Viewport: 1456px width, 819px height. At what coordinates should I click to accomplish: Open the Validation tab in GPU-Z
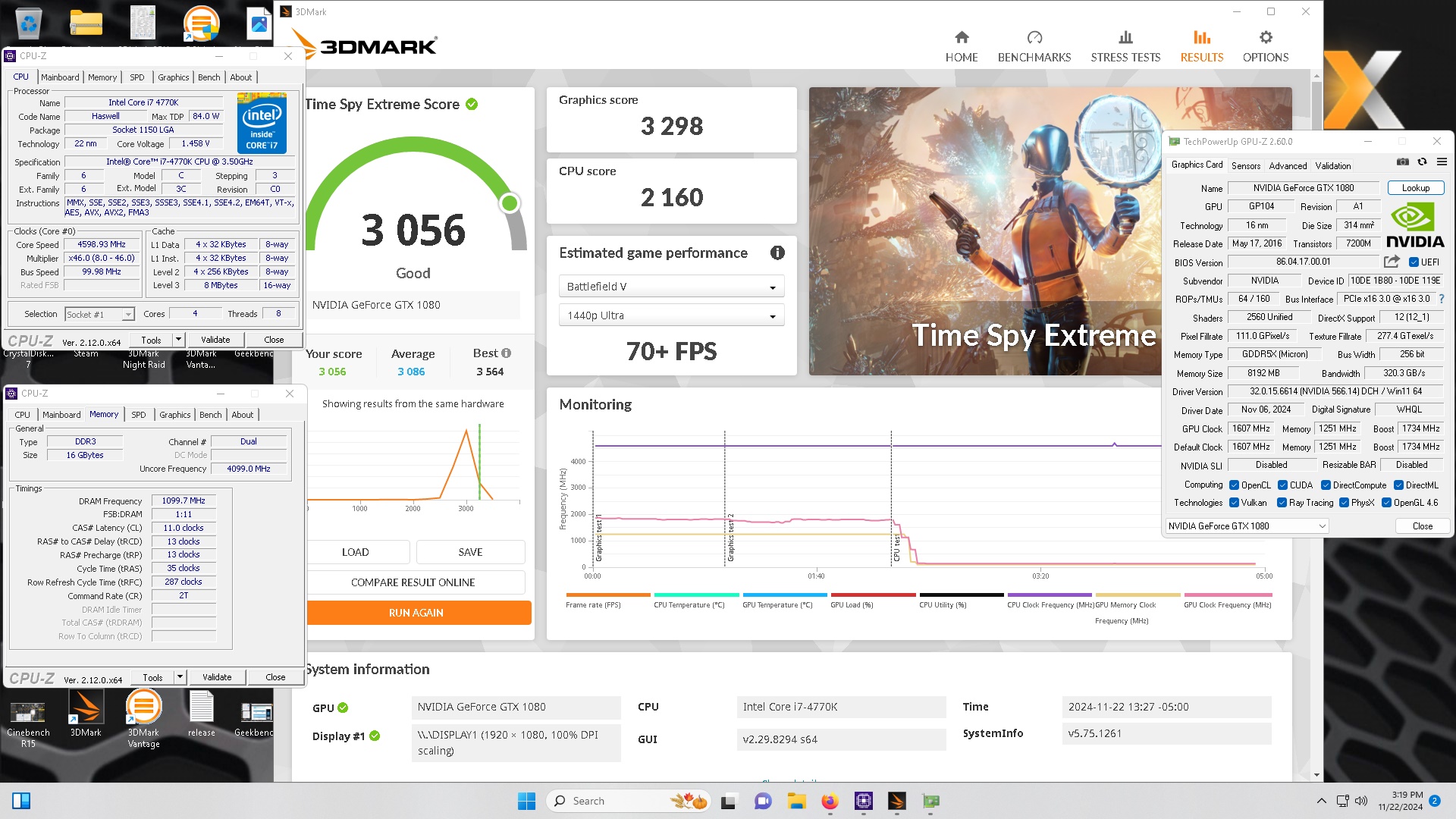(x=1333, y=166)
